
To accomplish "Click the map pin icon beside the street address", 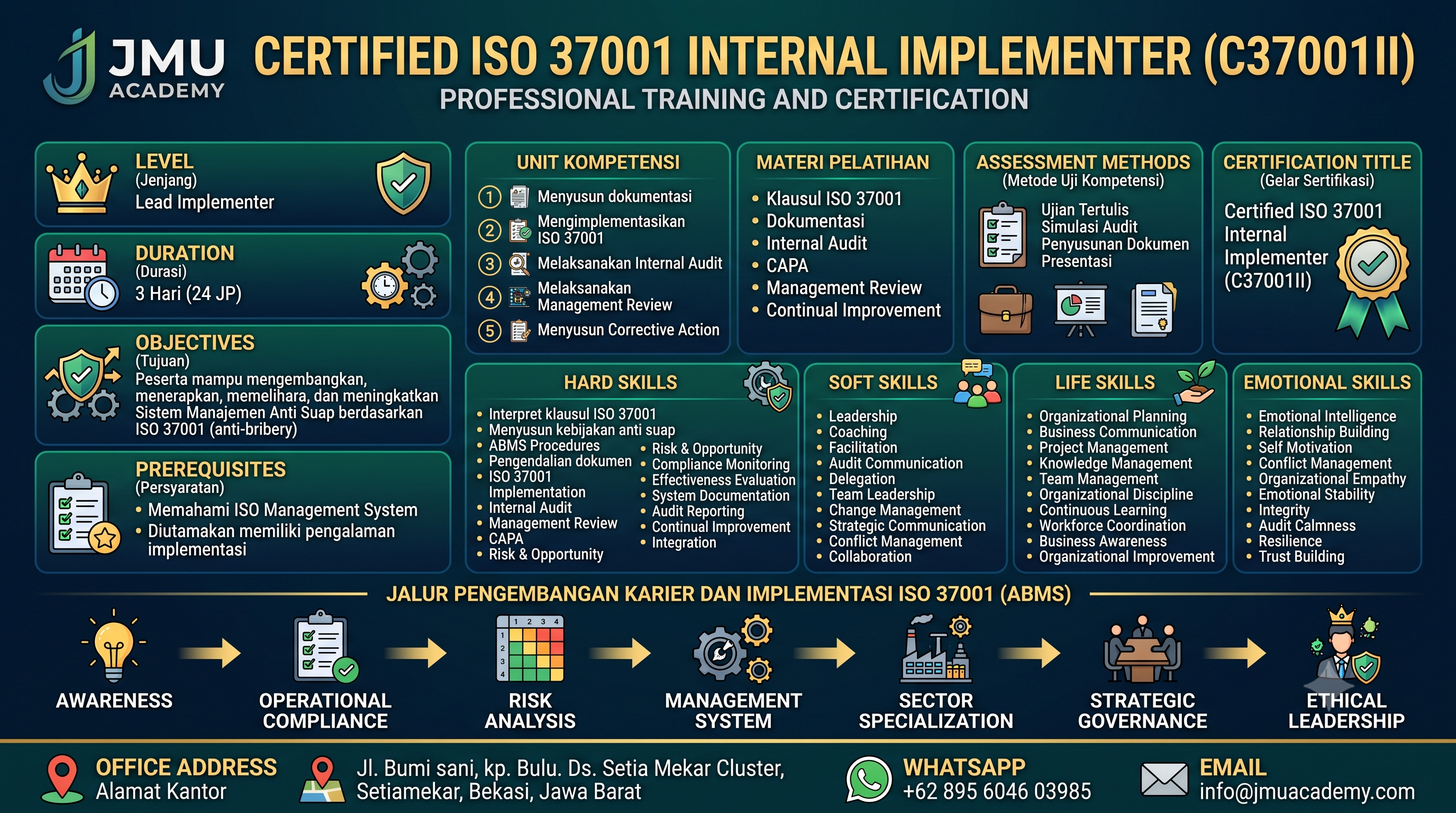I will 322,780.
